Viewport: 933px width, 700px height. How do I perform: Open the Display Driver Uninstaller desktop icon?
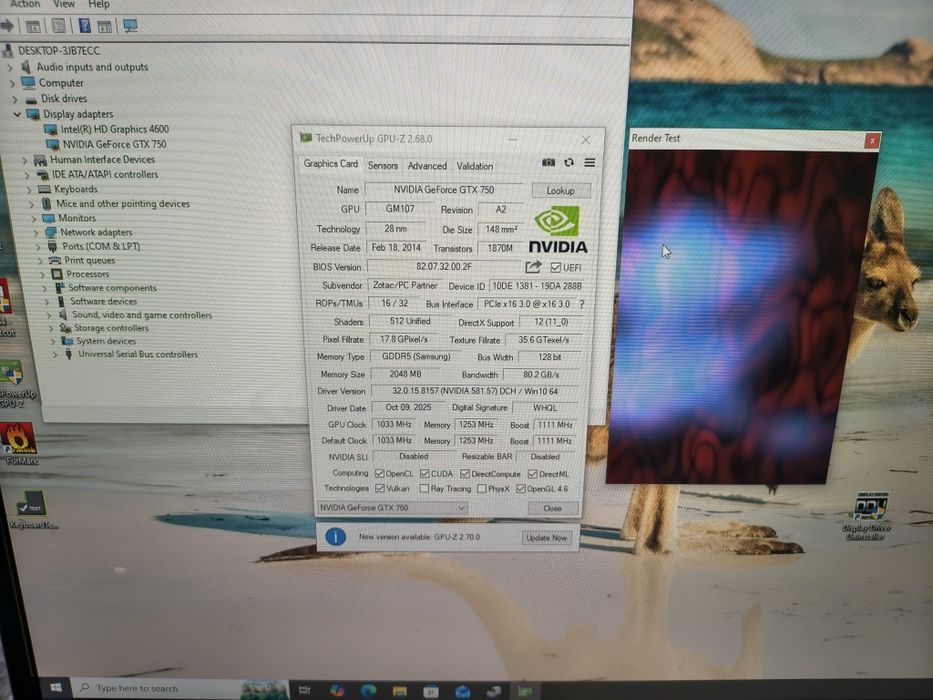tap(867, 516)
